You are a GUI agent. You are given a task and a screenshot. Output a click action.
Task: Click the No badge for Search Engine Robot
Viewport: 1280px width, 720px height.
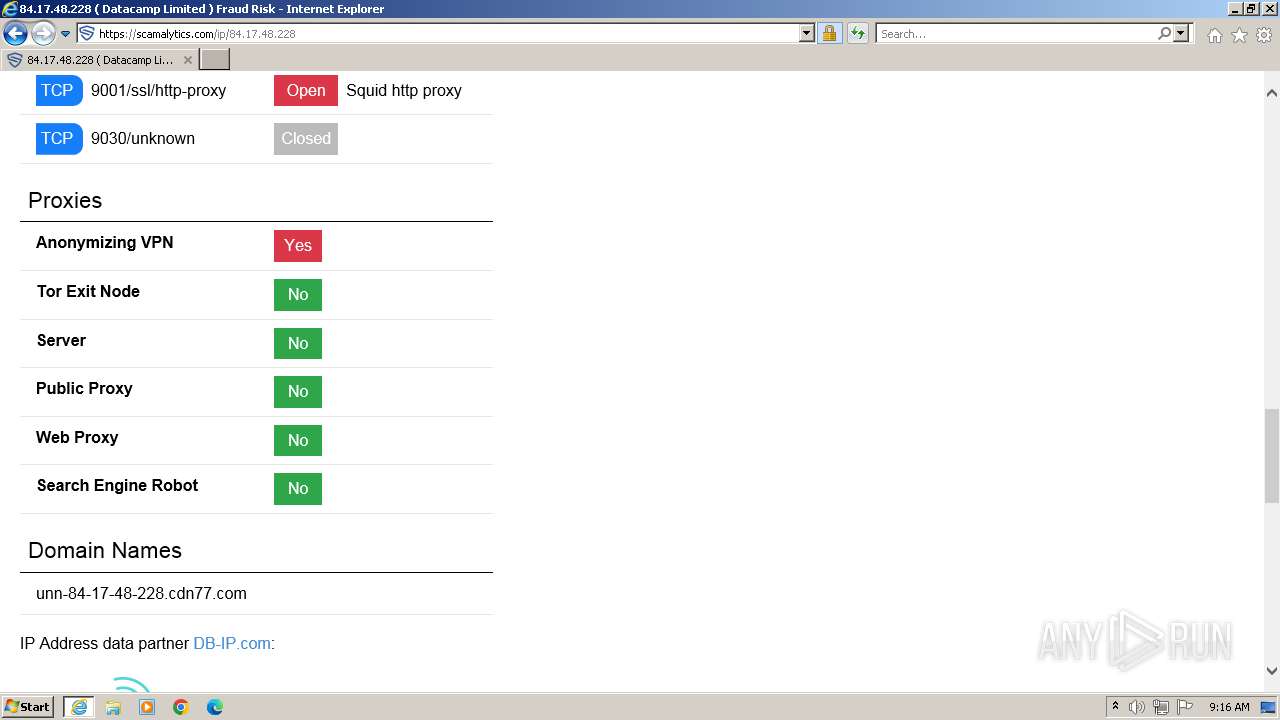[x=298, y=488]
